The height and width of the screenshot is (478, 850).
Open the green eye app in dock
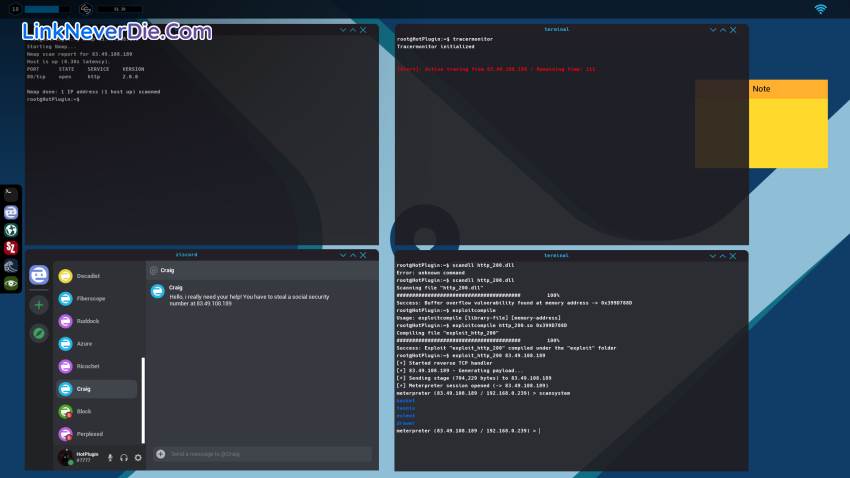point(10,284)
